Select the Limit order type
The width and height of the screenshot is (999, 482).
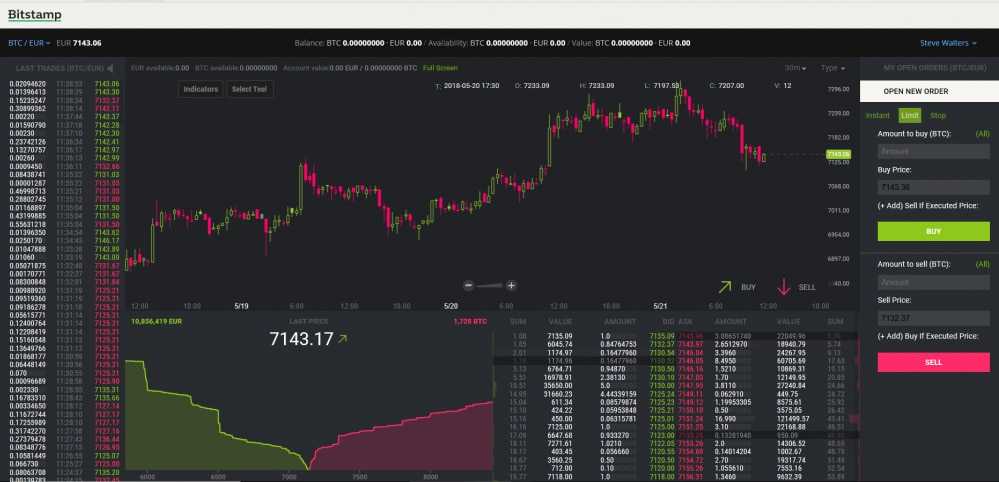coord(909,116)
